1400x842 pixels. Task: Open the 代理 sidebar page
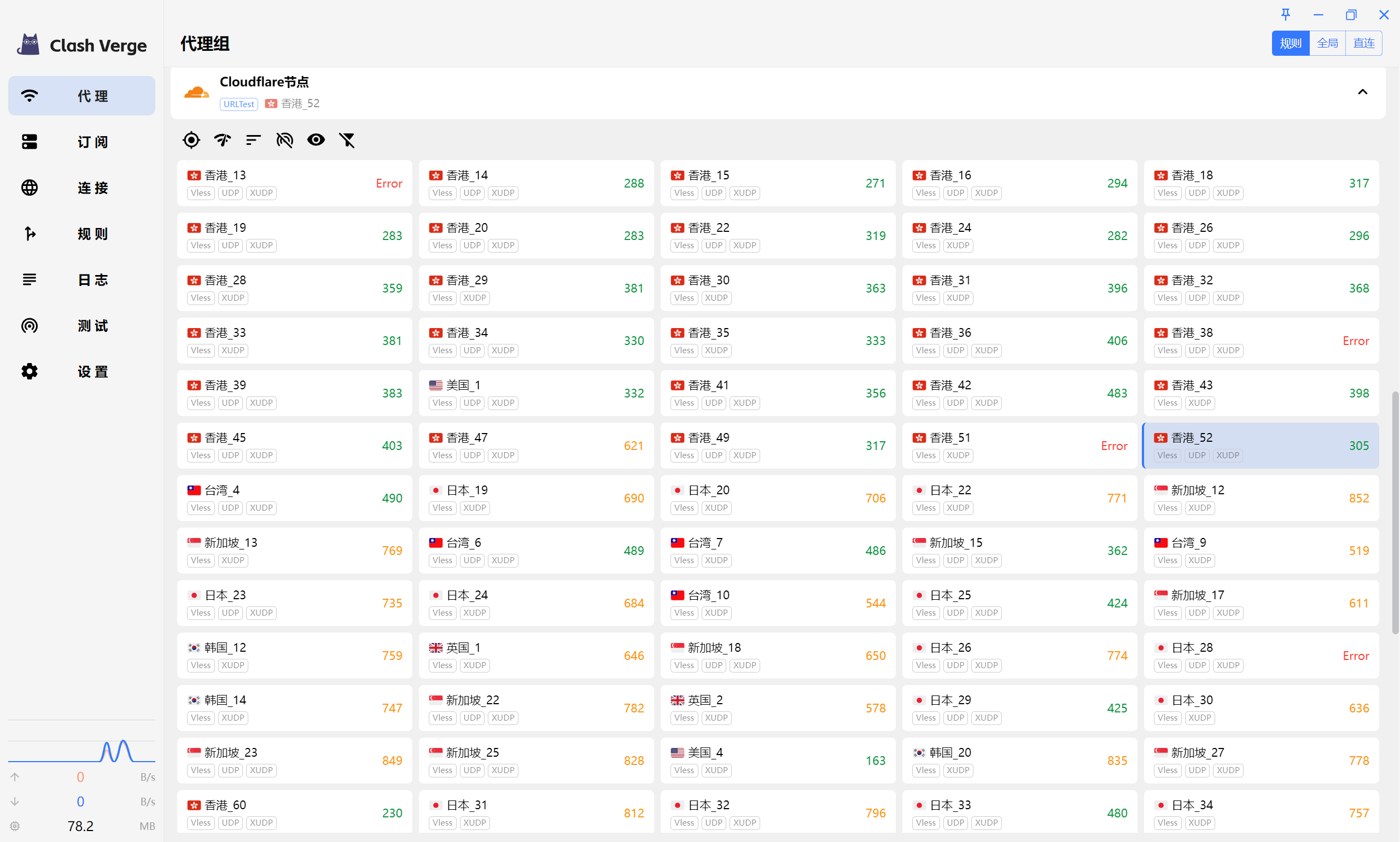point(81,96)
